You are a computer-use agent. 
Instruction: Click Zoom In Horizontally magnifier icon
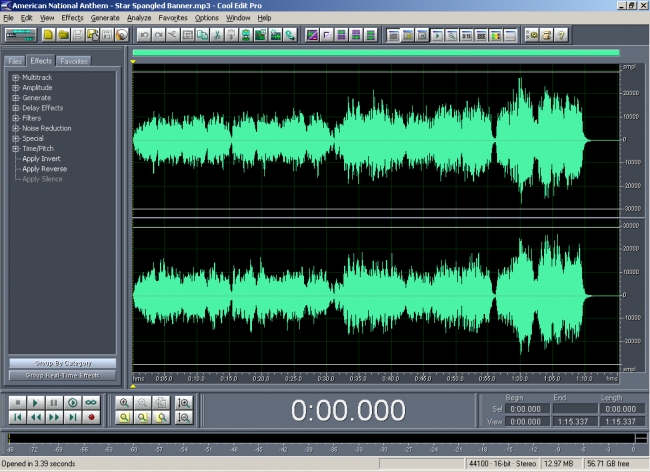pyautogui.click(x=124, y=402)
